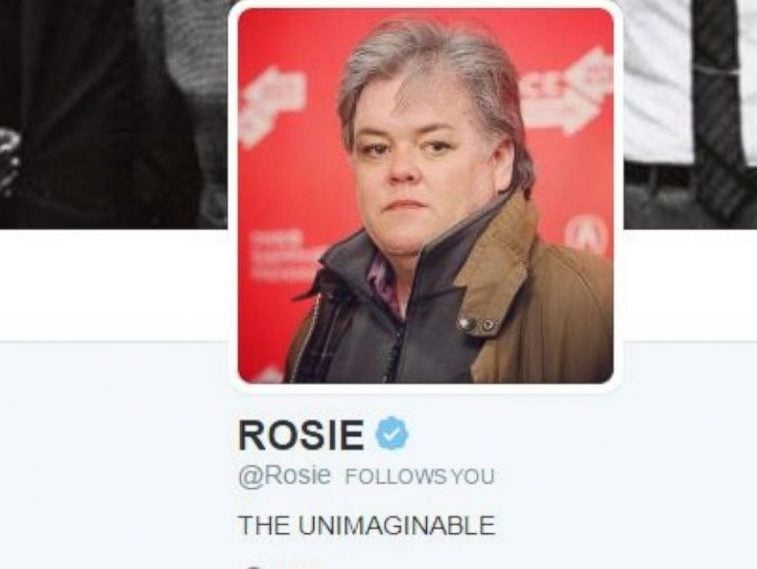
Task: Open the header banner image on the left
Action: [x=113, y=114]
